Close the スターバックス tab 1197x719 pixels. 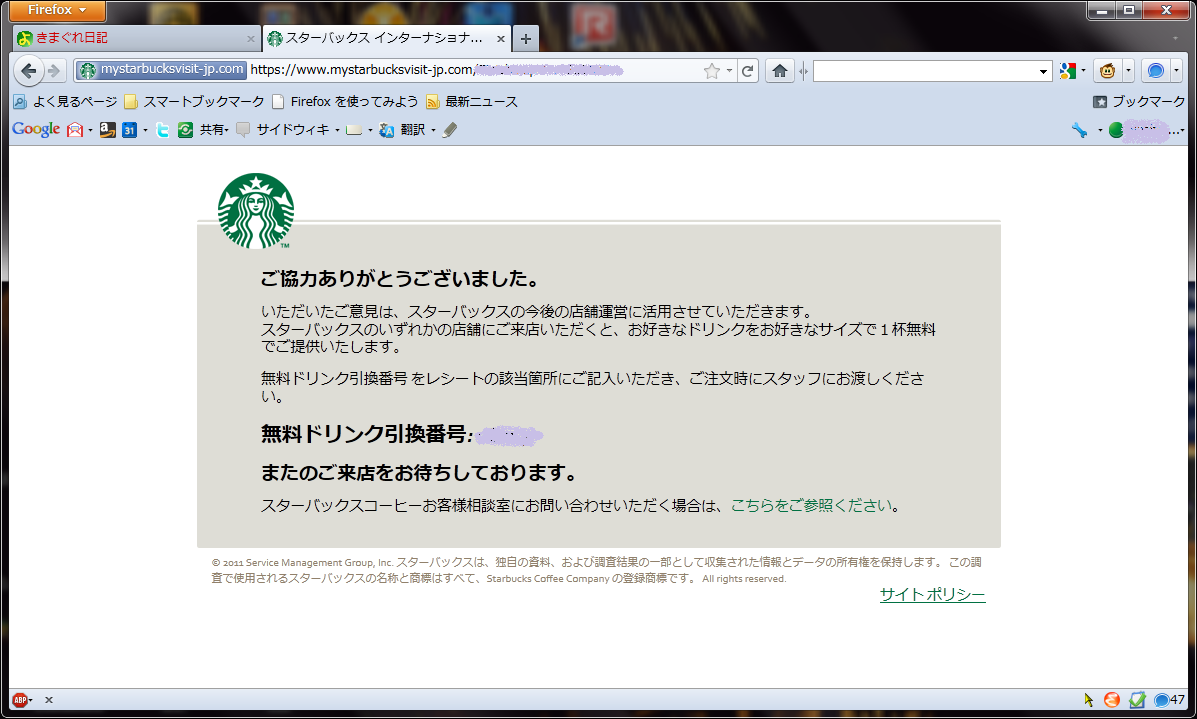(501, 38)
